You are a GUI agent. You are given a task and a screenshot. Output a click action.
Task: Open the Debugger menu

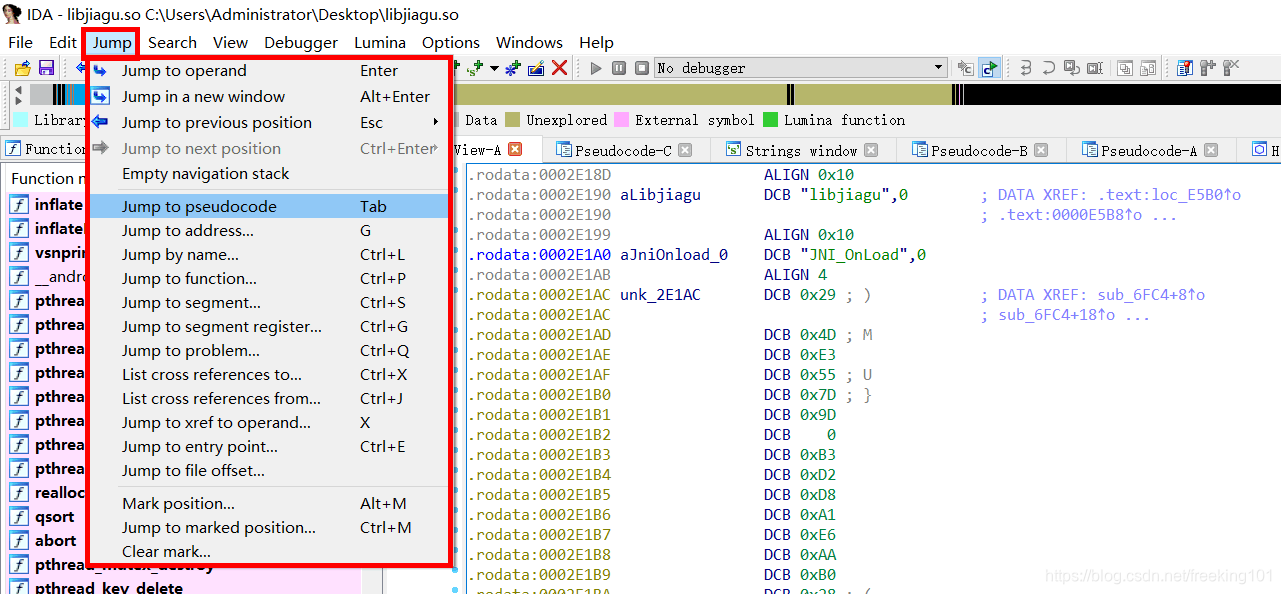coord(301,42)
